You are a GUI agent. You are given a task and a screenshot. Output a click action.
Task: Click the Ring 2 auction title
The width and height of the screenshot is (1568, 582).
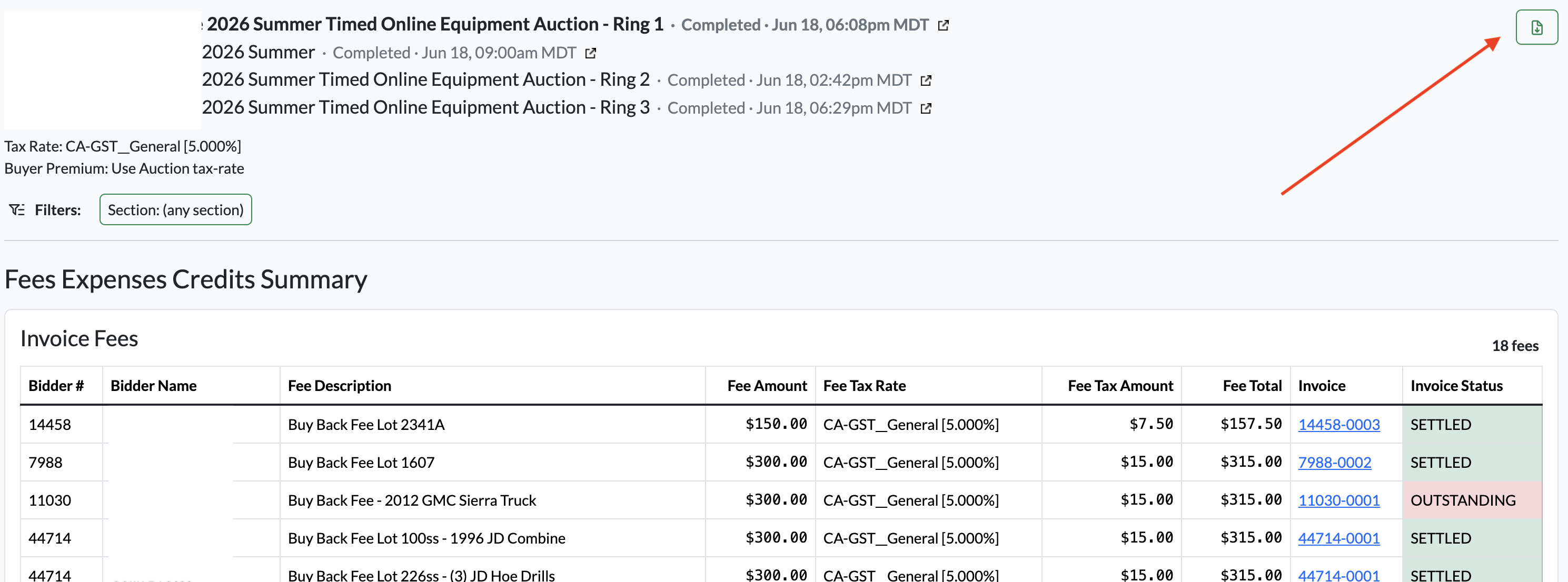(425, 79)
